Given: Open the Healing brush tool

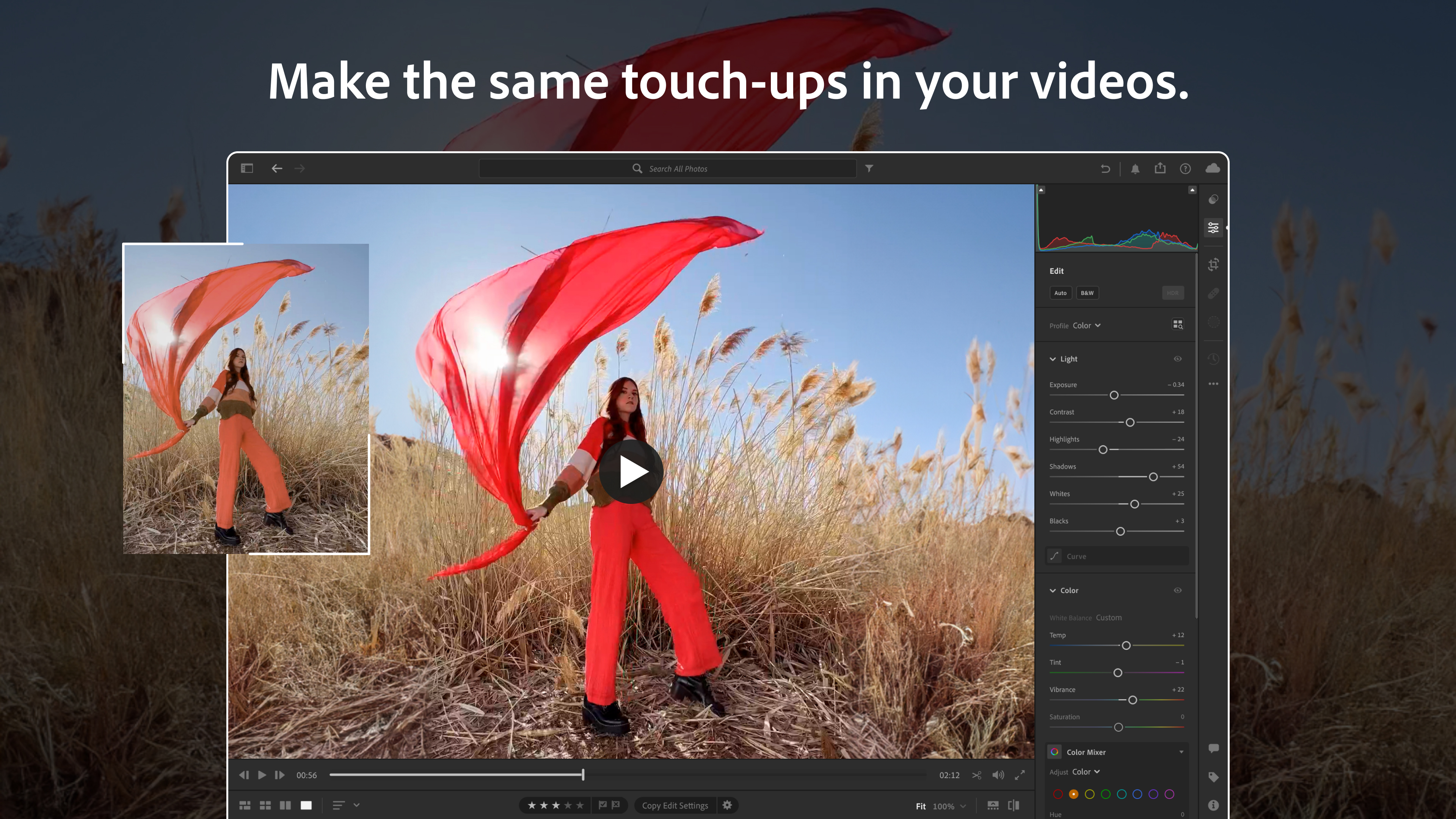Looking at the screenshot, I should (x=1213, y=293).
